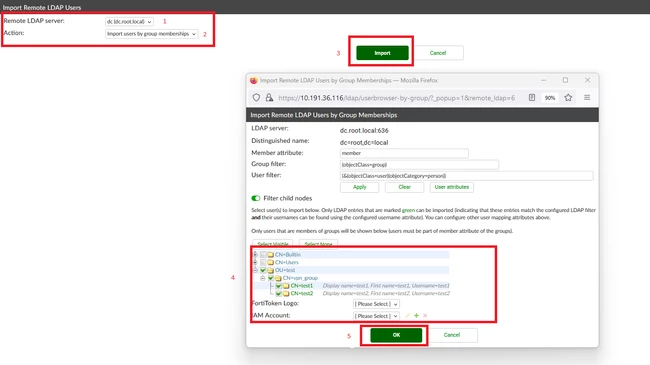Select the CN=vpn_group tree label
Image resolution: width=650 pixels, height=365 pixels.
300,278
